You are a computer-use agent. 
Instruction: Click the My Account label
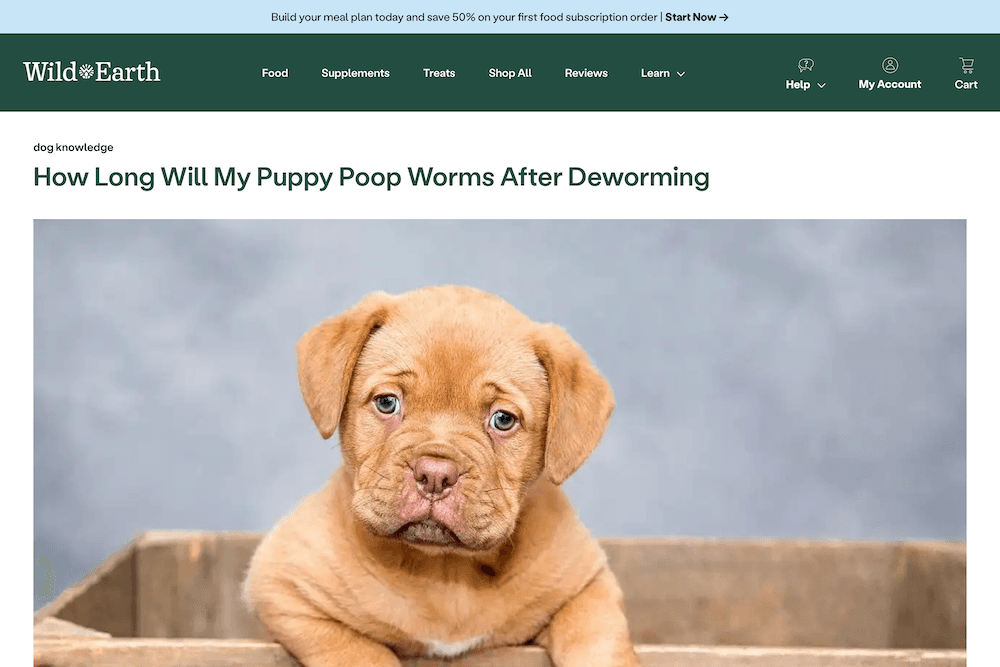click(x=890, y=84)
